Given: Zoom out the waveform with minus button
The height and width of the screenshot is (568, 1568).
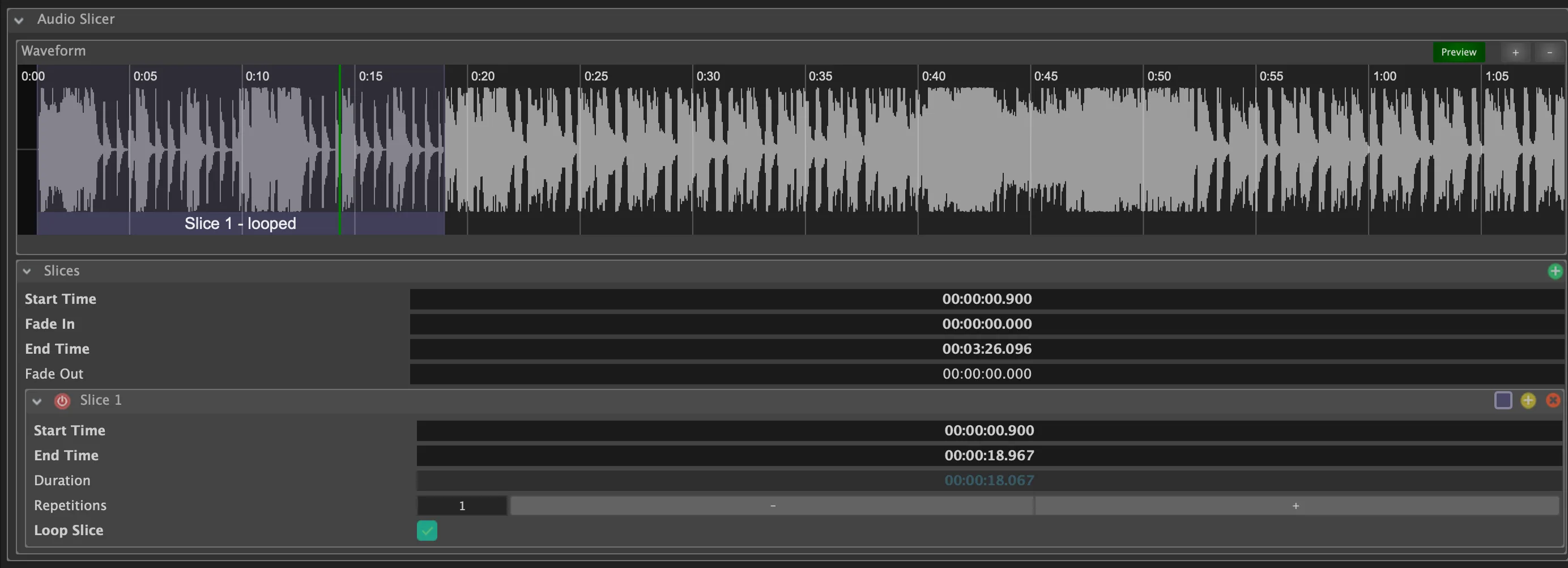Looking at the screenshot, I should coord(1549,52).
